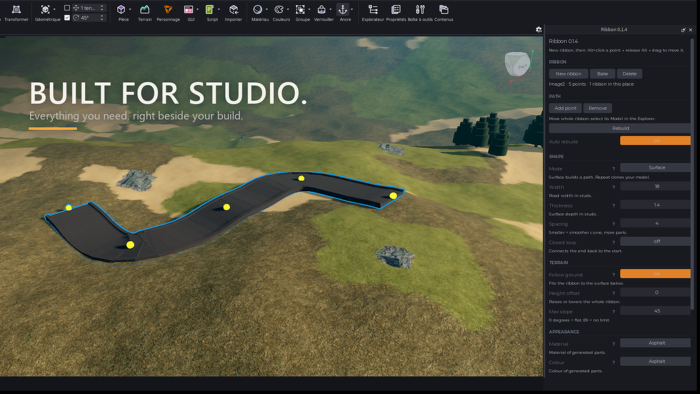Click the Rebuild button
Screen dimensions: 700x394
click(620, 129)
